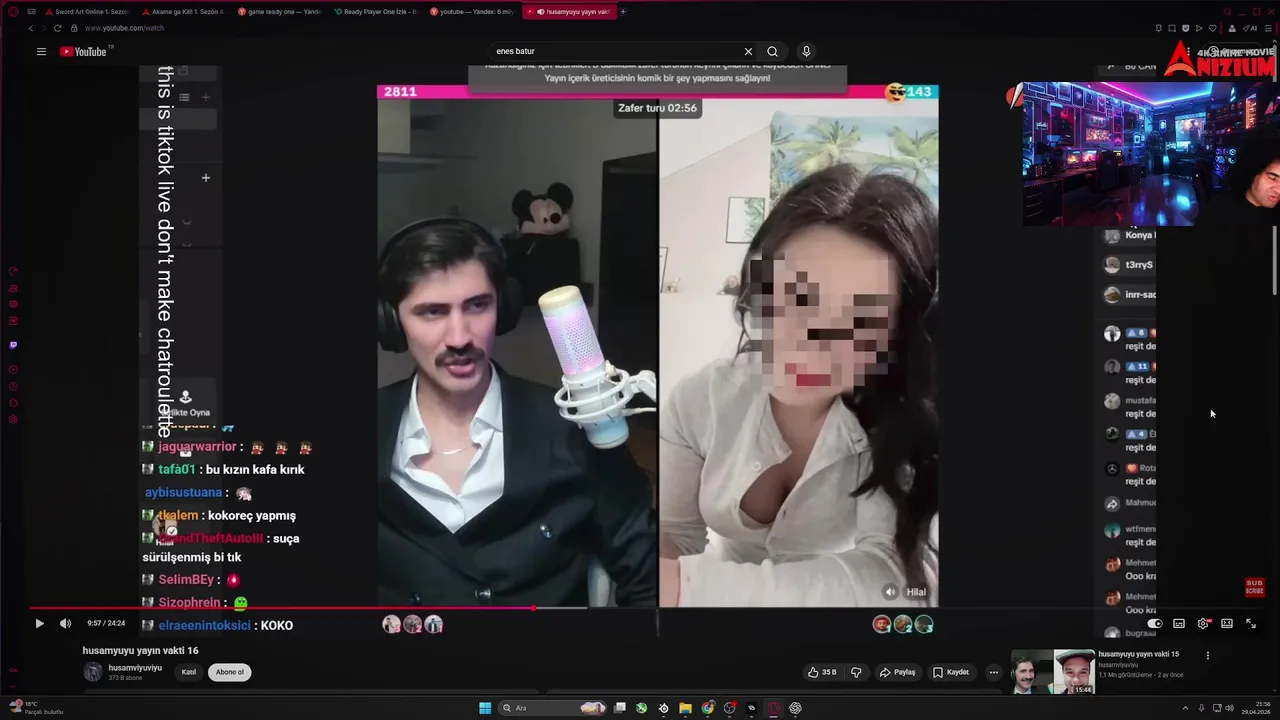This screenshot has width=1280, height=720.
Task: Clear the search box text
Action: (x=748, y=51)
